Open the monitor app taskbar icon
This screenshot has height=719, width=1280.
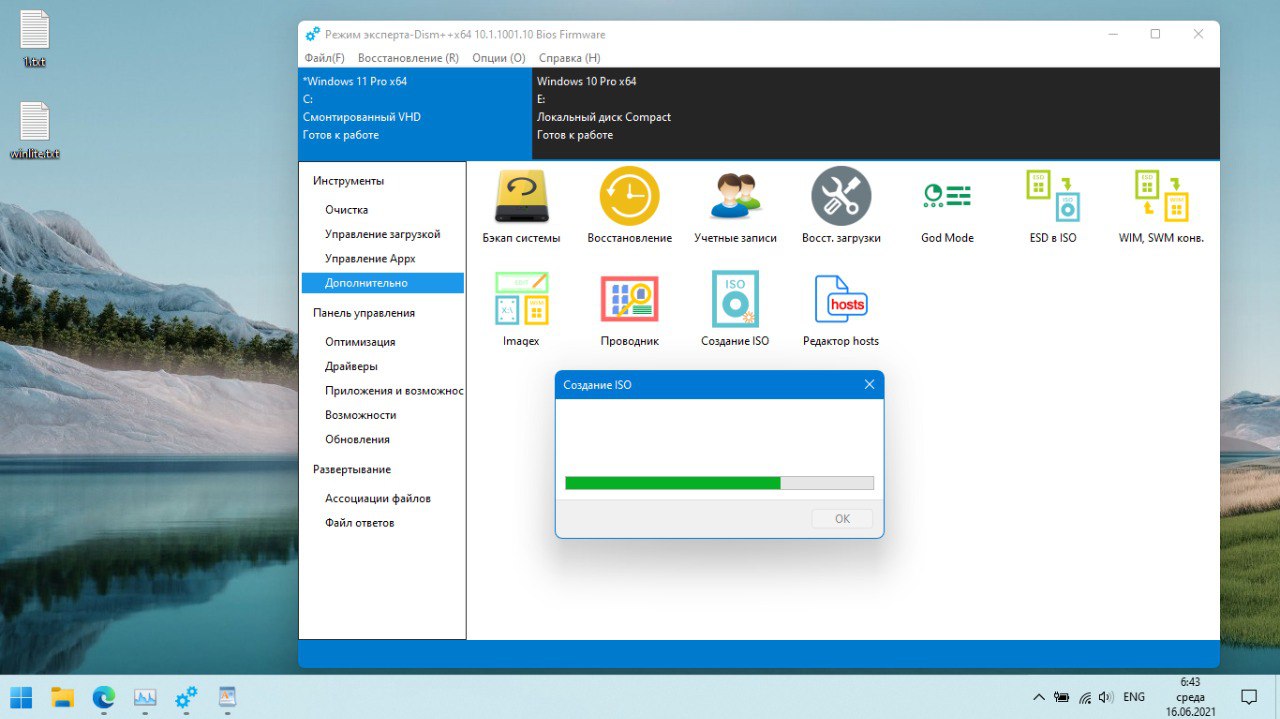click(145, 697)
